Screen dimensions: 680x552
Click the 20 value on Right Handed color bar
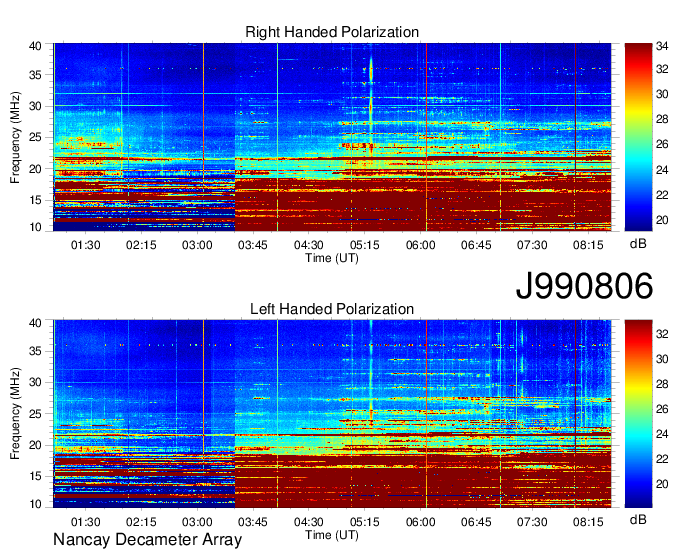[x=662, y=220]
